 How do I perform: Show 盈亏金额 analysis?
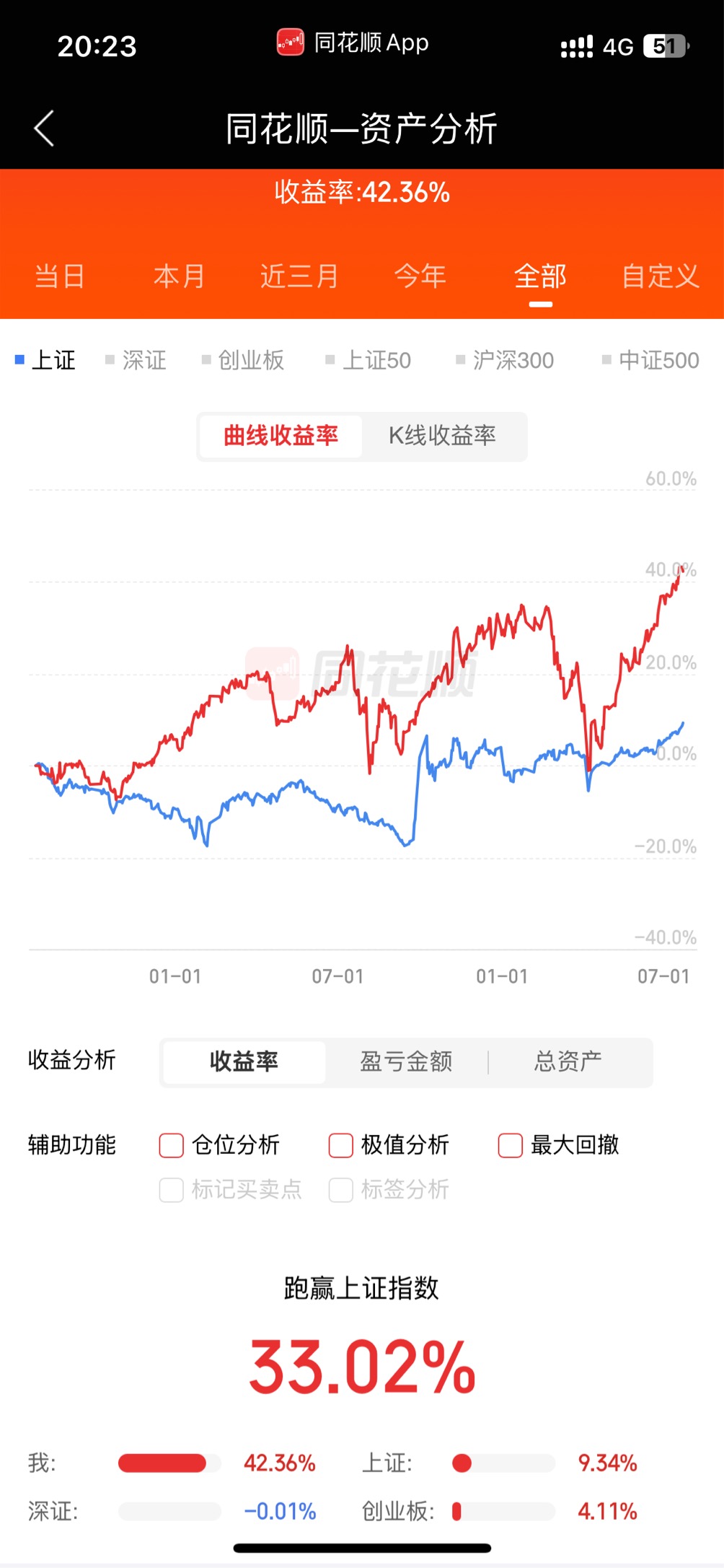(x=406, y=1061)
